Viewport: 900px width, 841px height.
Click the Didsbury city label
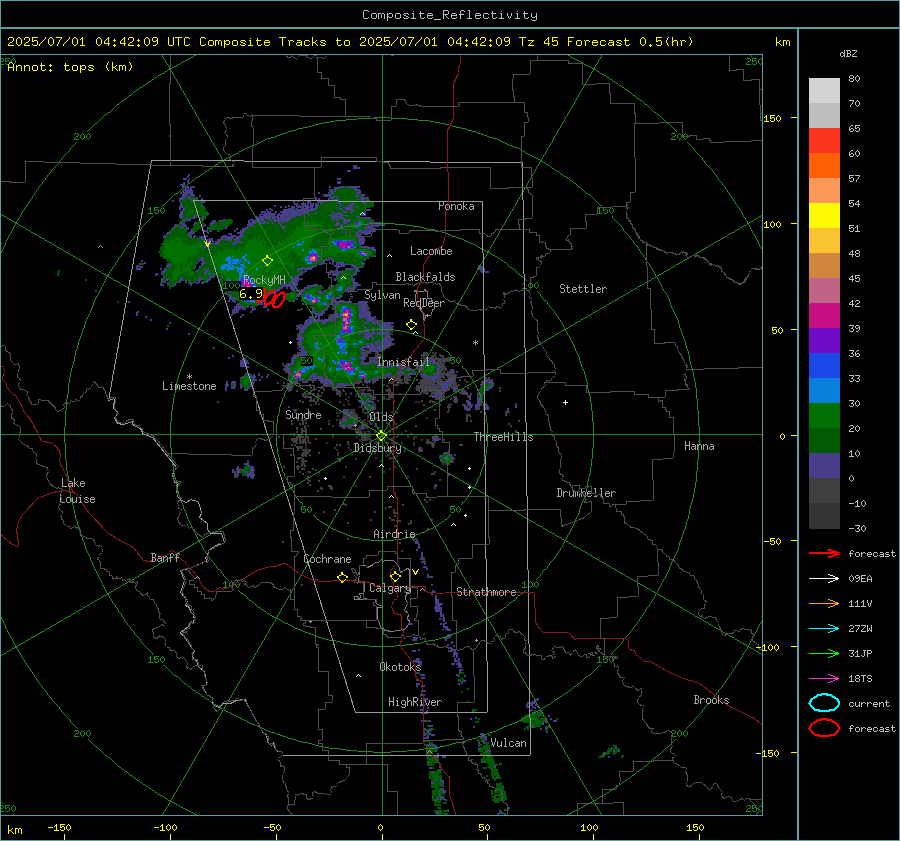377,448
